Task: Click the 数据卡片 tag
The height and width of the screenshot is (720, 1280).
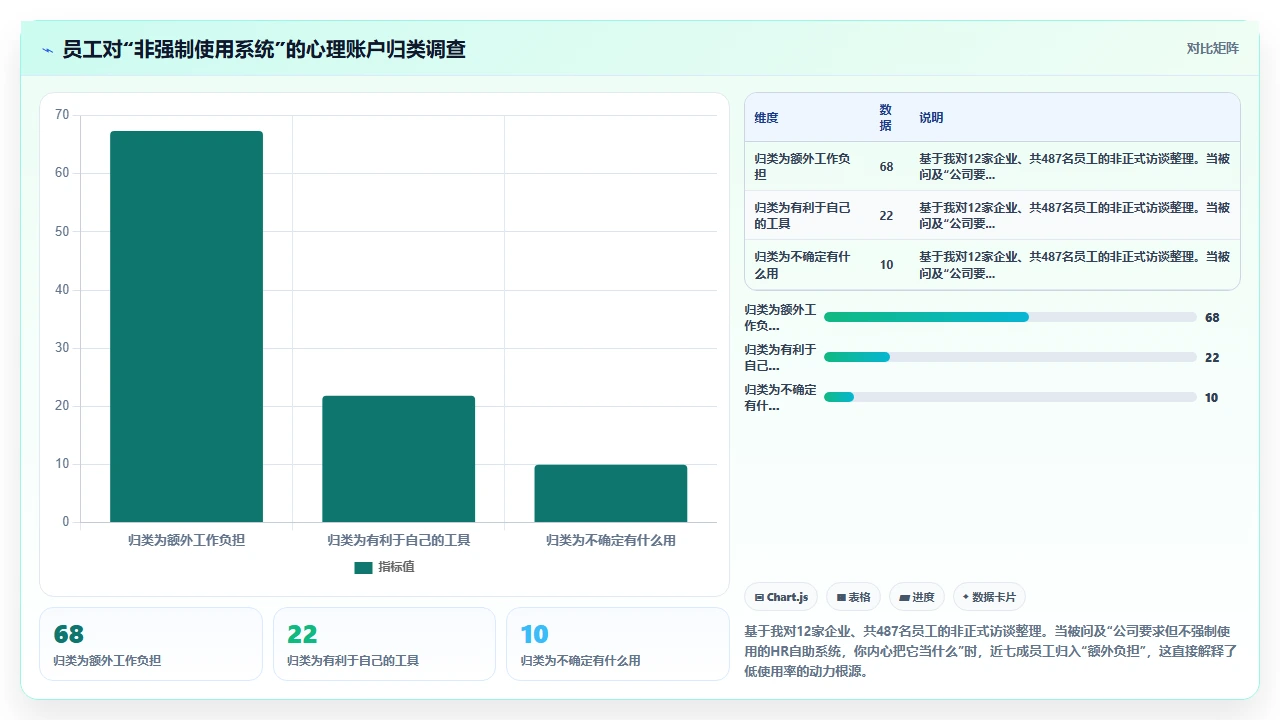Action: pos(989,597)
